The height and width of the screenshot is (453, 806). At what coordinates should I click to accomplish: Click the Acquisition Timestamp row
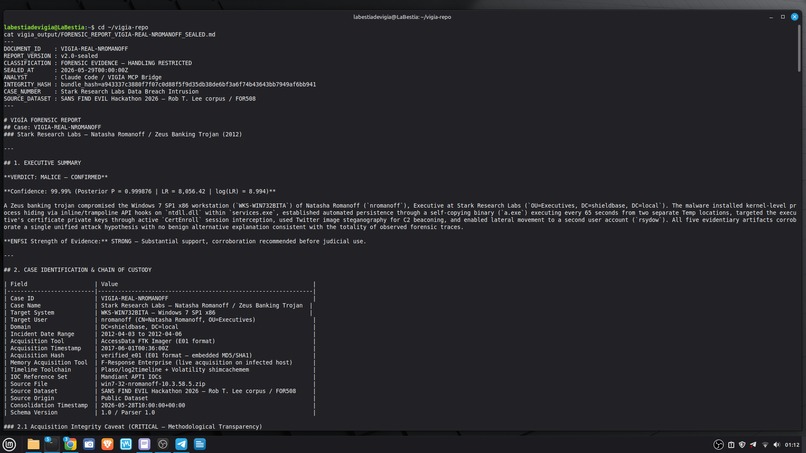pyautogui.click(x=159, y=349)
